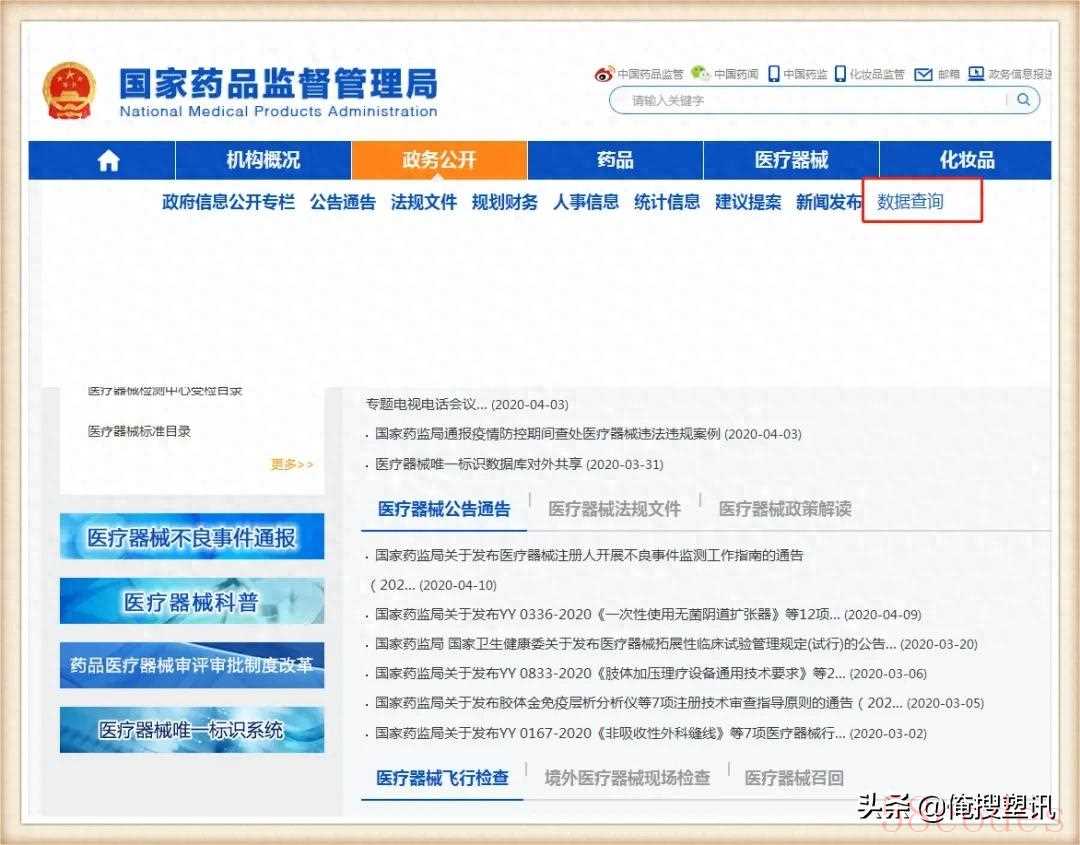Open 规划财务 submenu link
This screenshot has width=1080, height=845.
(x=504, y=202)
